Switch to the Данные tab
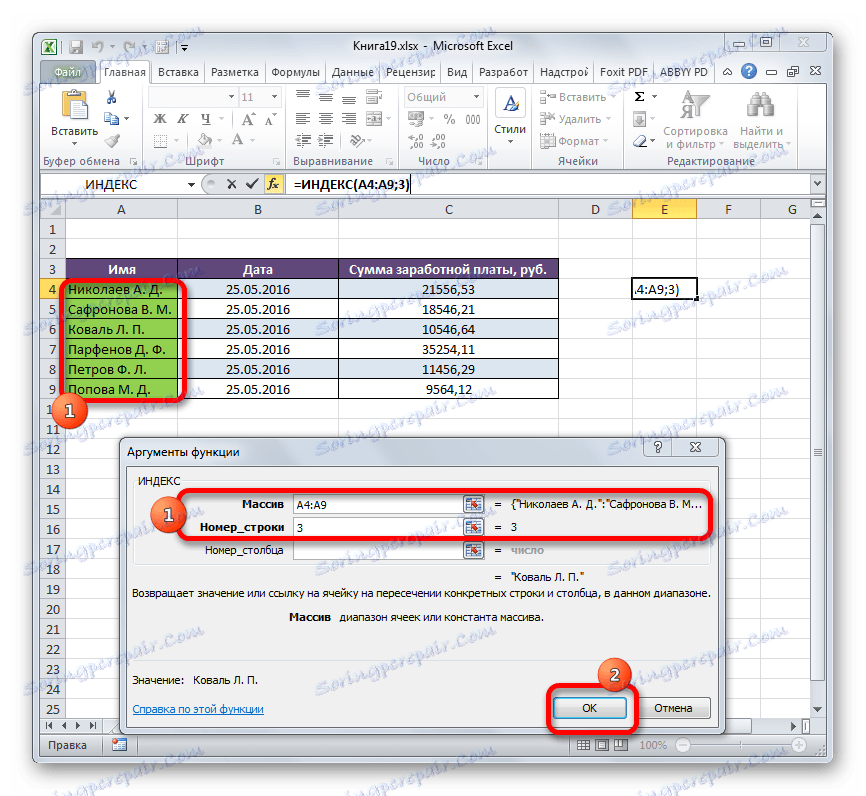The width and height of the screenshot is (866, 796). [x=352, y=72]
